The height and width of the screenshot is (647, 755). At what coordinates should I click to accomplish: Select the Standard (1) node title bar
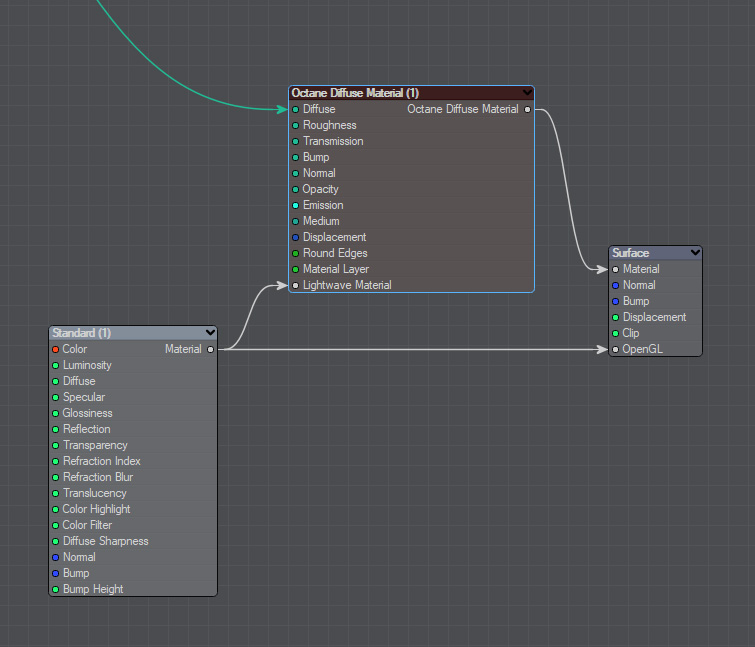133,333
